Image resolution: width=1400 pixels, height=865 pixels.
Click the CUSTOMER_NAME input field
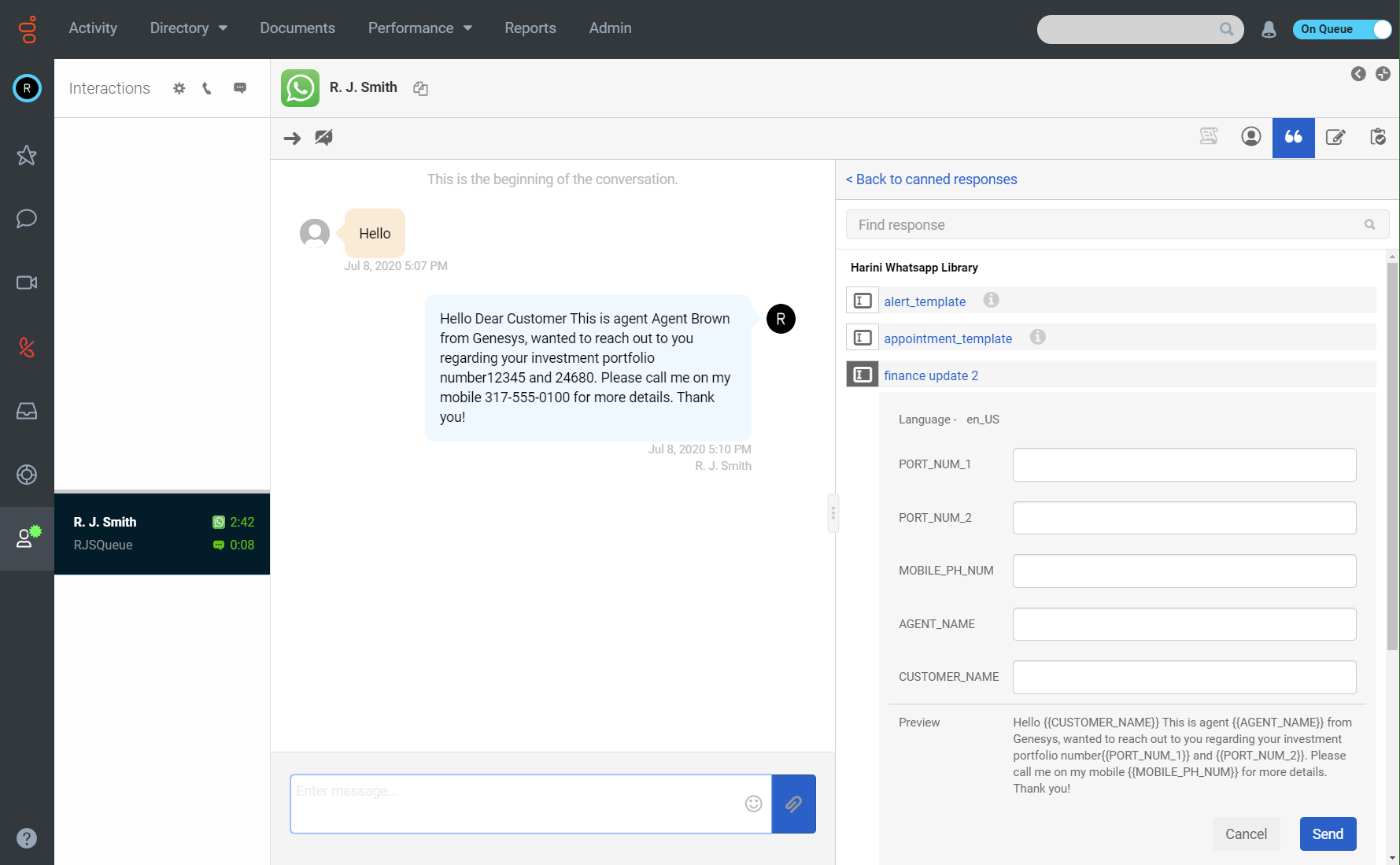point(1184,677)
